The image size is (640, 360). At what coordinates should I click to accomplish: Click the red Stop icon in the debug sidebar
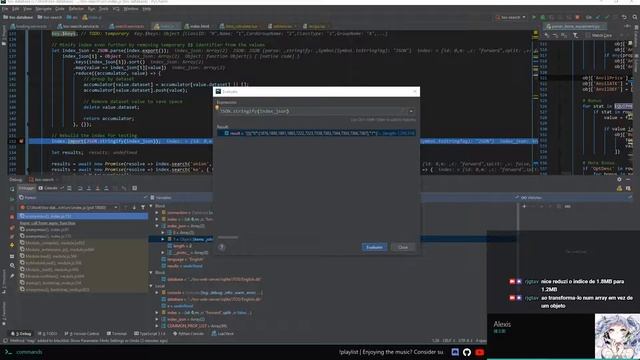tap(12, 217)
